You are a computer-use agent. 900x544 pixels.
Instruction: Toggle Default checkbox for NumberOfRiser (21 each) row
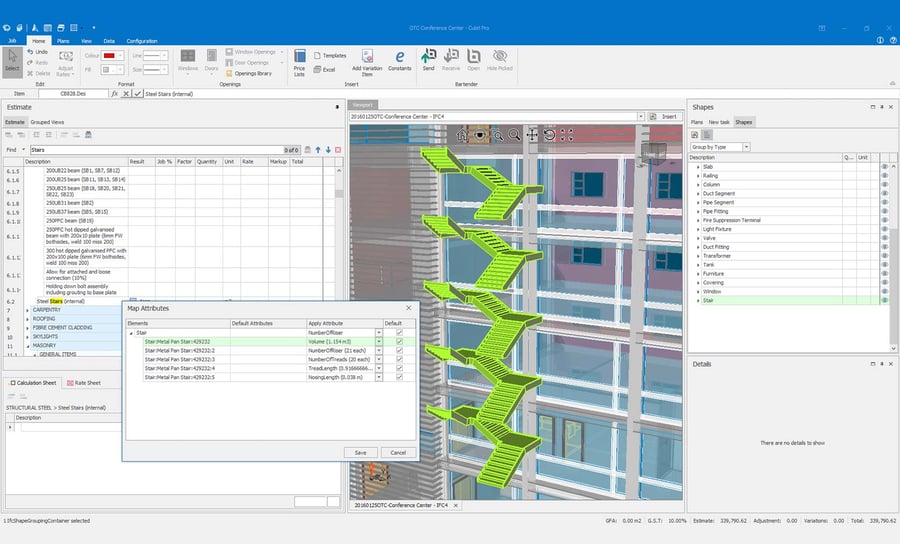[x=399, y=351]
